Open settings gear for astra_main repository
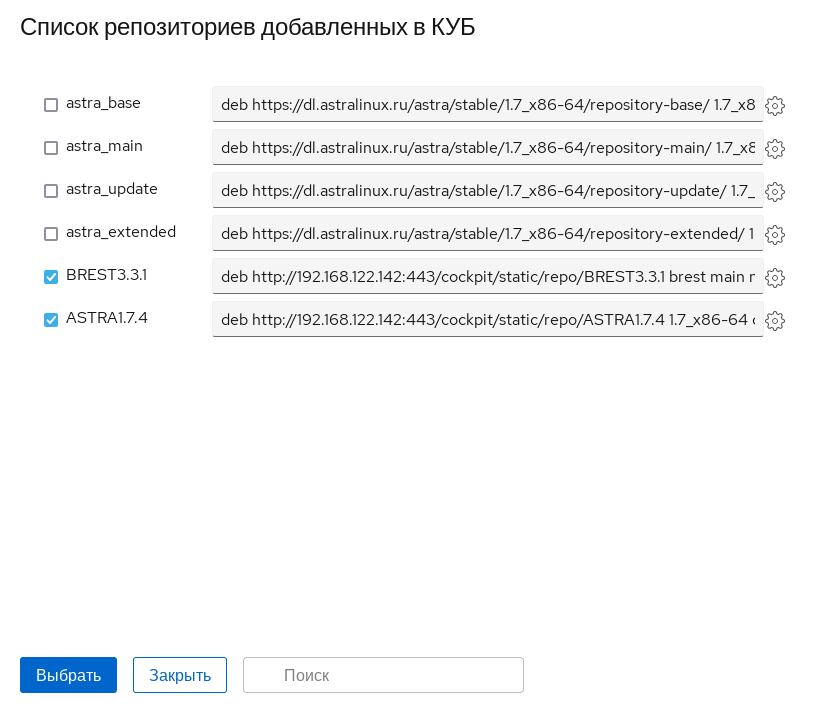Image resolution: width=823 pixels, height=710 pixels. tap(774, 149)
